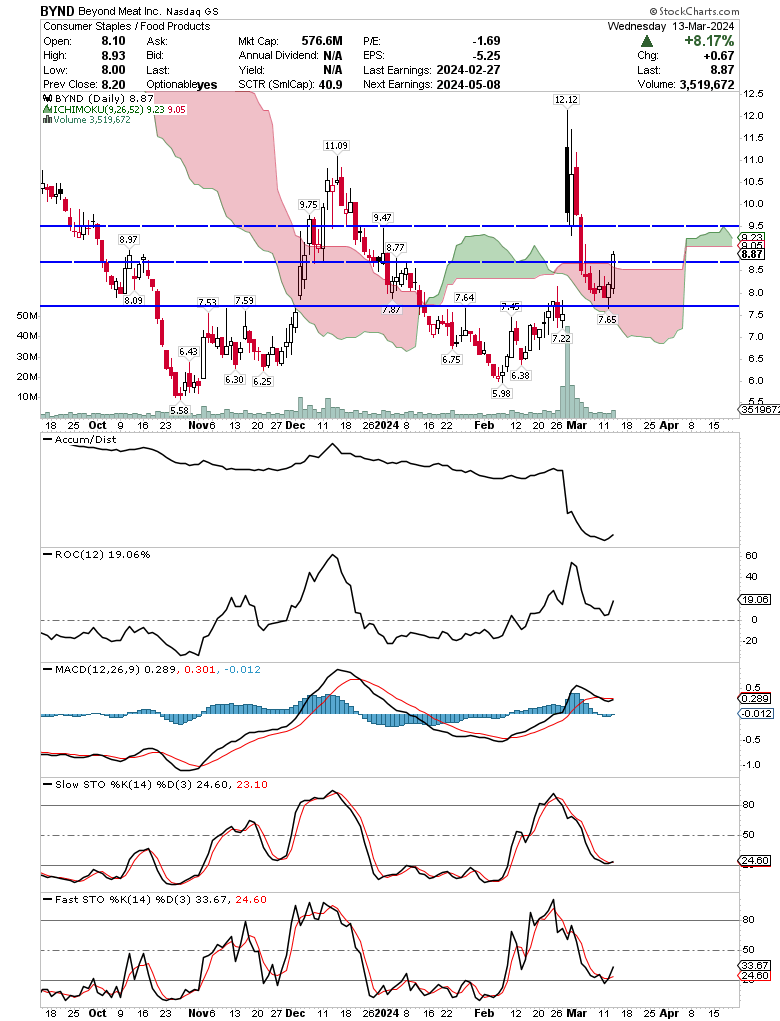Click the Optionable yes value
The image size is (780, 1021).
[x=207, y=85]
